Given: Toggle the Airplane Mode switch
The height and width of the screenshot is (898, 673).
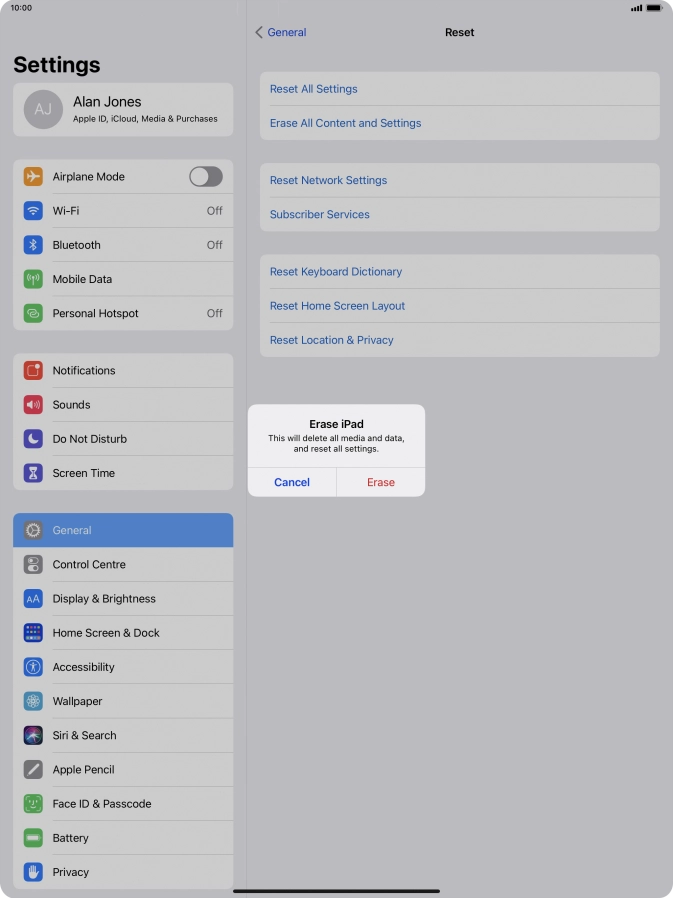Looking at the screenshot, I should pos(206,176).
